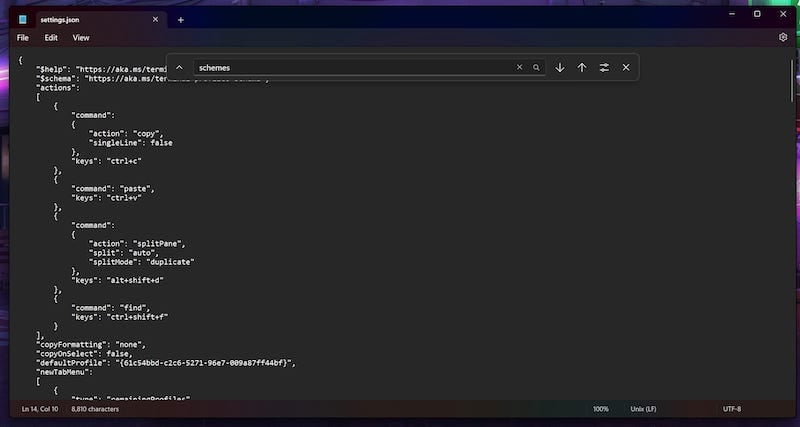
Task: Add a new tab with plus button
Action: click(181, 20)
